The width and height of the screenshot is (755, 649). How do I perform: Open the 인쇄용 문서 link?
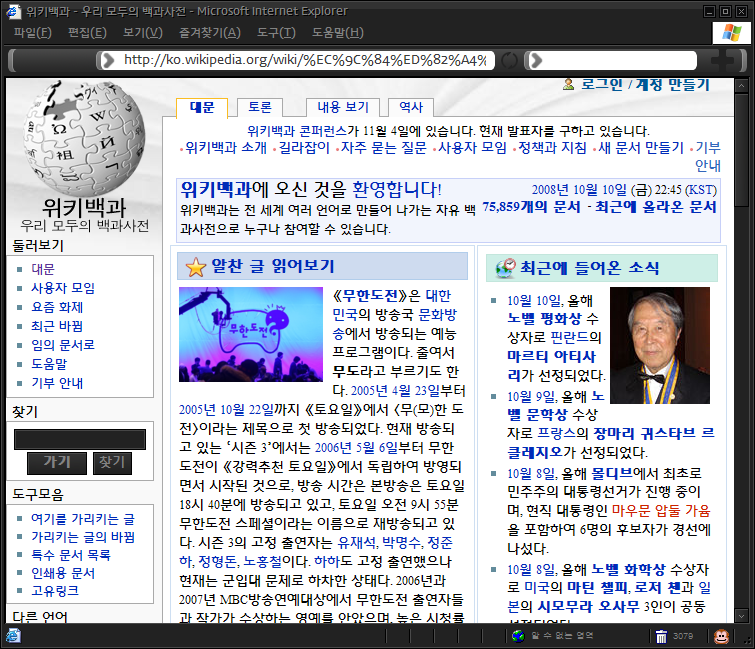click(63, 573)
